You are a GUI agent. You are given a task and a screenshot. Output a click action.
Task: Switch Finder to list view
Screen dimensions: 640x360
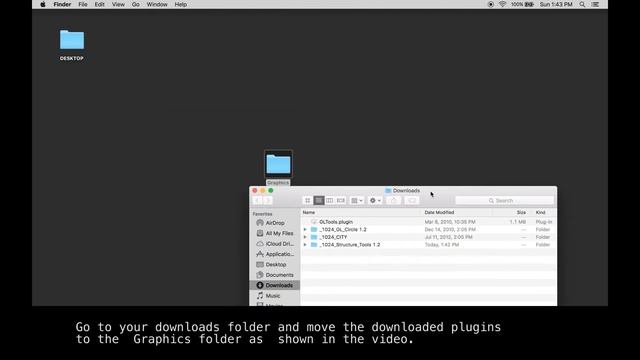pos(319,200)
